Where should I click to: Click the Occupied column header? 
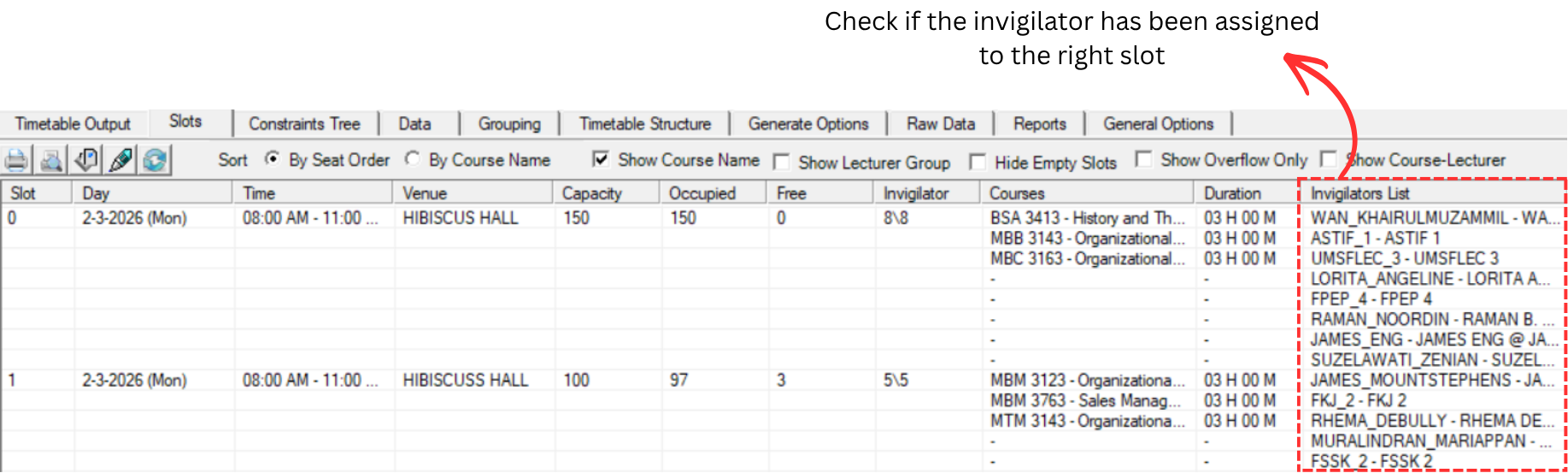click(714, 193)
